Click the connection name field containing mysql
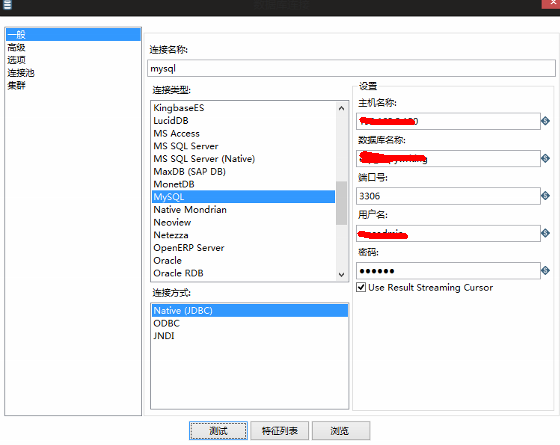This screenshot has height=445, width=560. [351, 68]
